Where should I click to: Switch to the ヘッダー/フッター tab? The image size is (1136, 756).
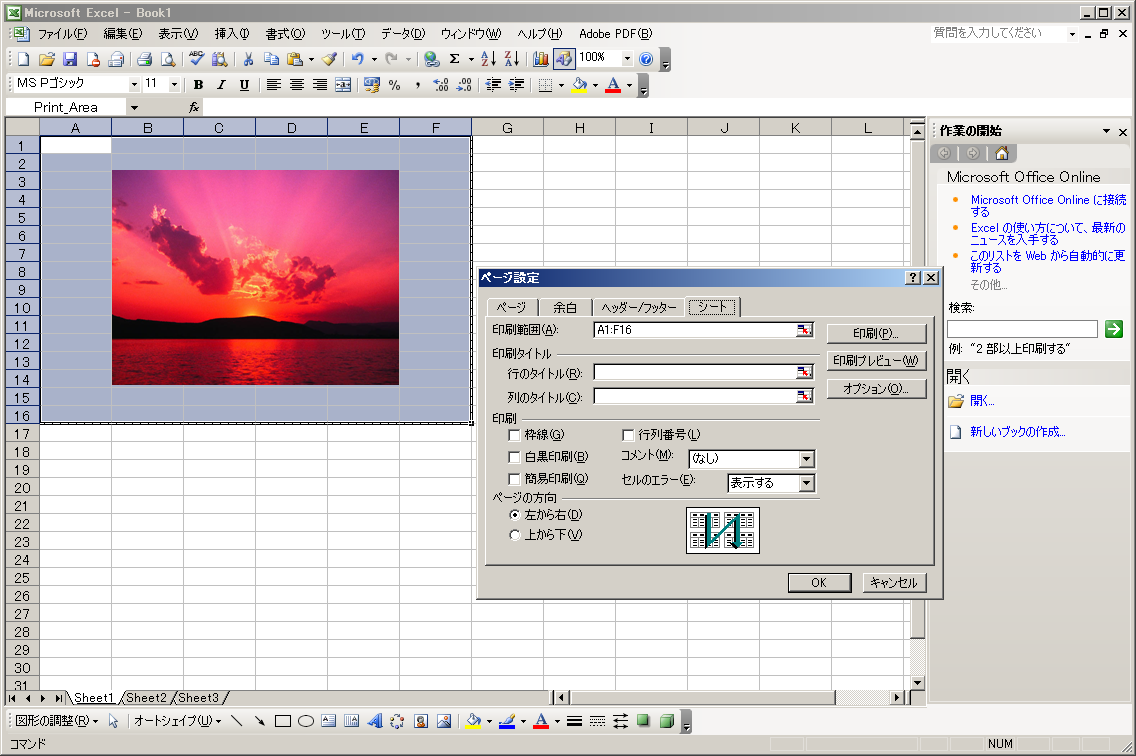[639, 308]
